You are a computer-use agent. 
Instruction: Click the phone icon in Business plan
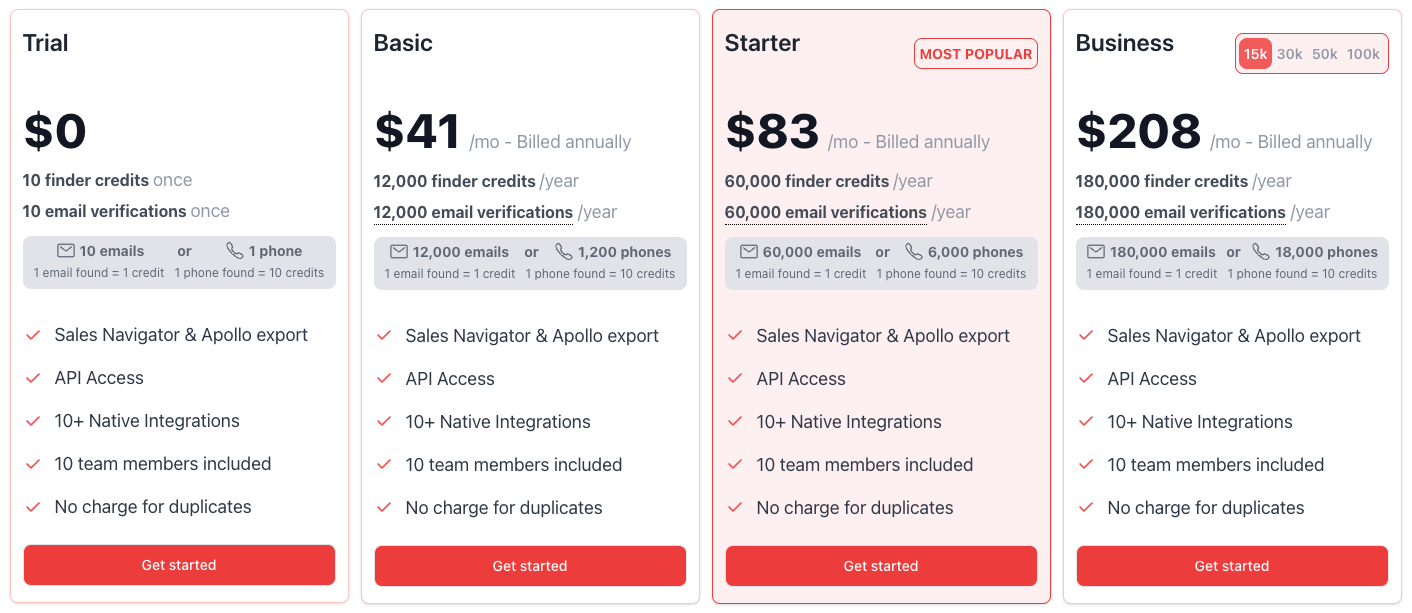(1261, 252)
